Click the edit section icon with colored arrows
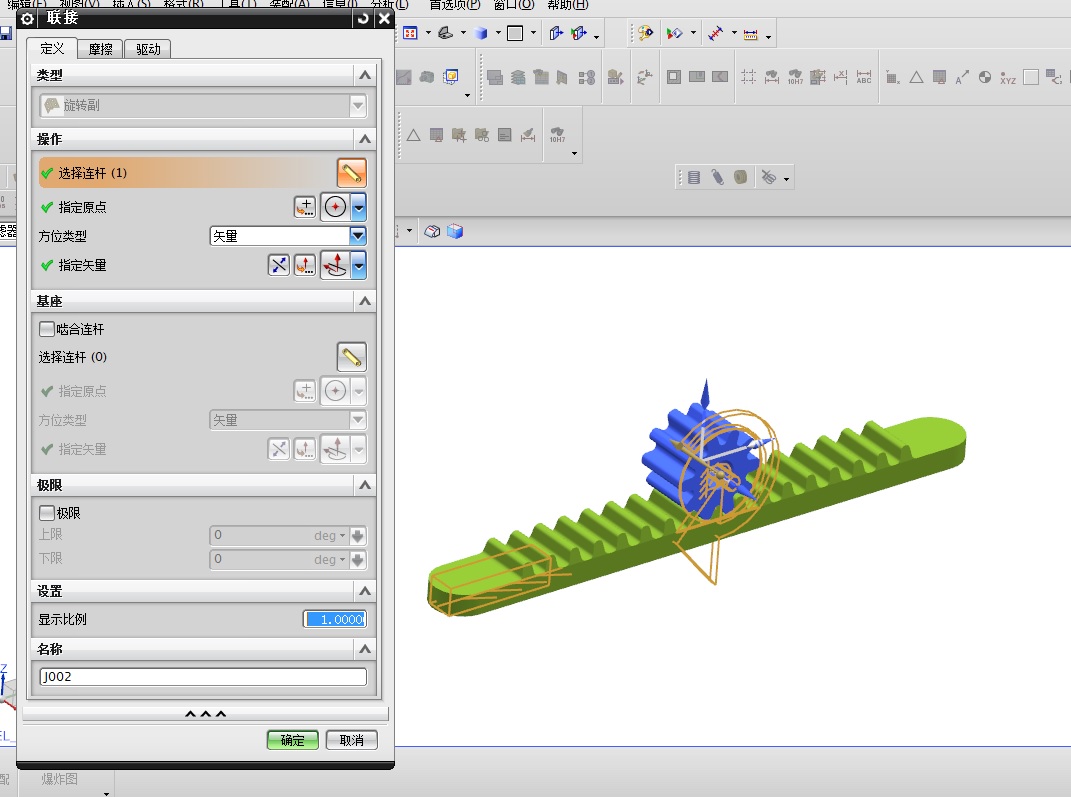The height and width of the screenshot is (797, 1071). [579, 33]
